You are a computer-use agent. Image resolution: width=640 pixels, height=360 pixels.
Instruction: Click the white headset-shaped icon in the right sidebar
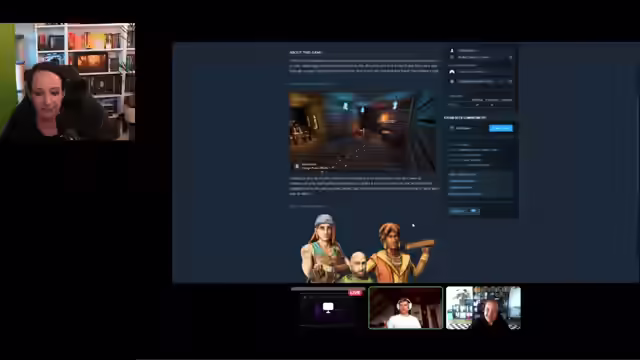[452, 72]
